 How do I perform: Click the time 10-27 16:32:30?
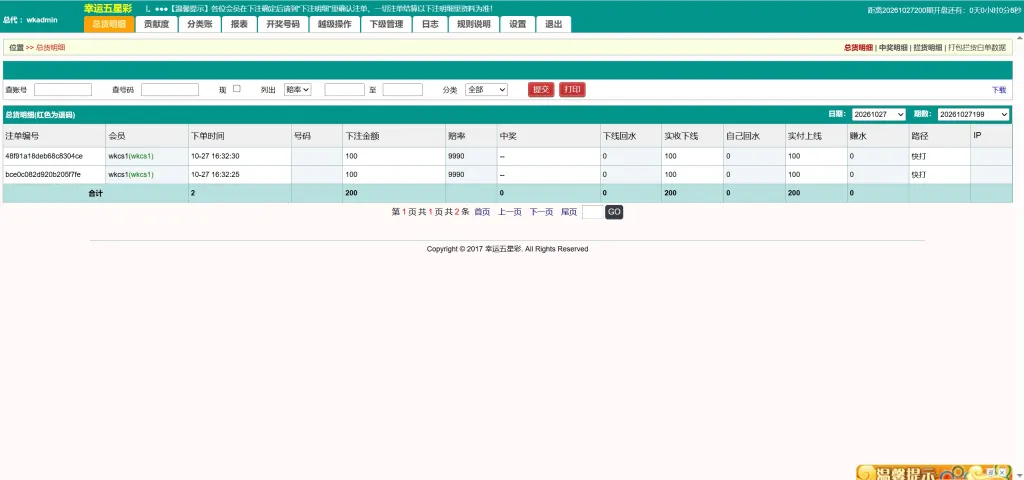tap(216, 156)
